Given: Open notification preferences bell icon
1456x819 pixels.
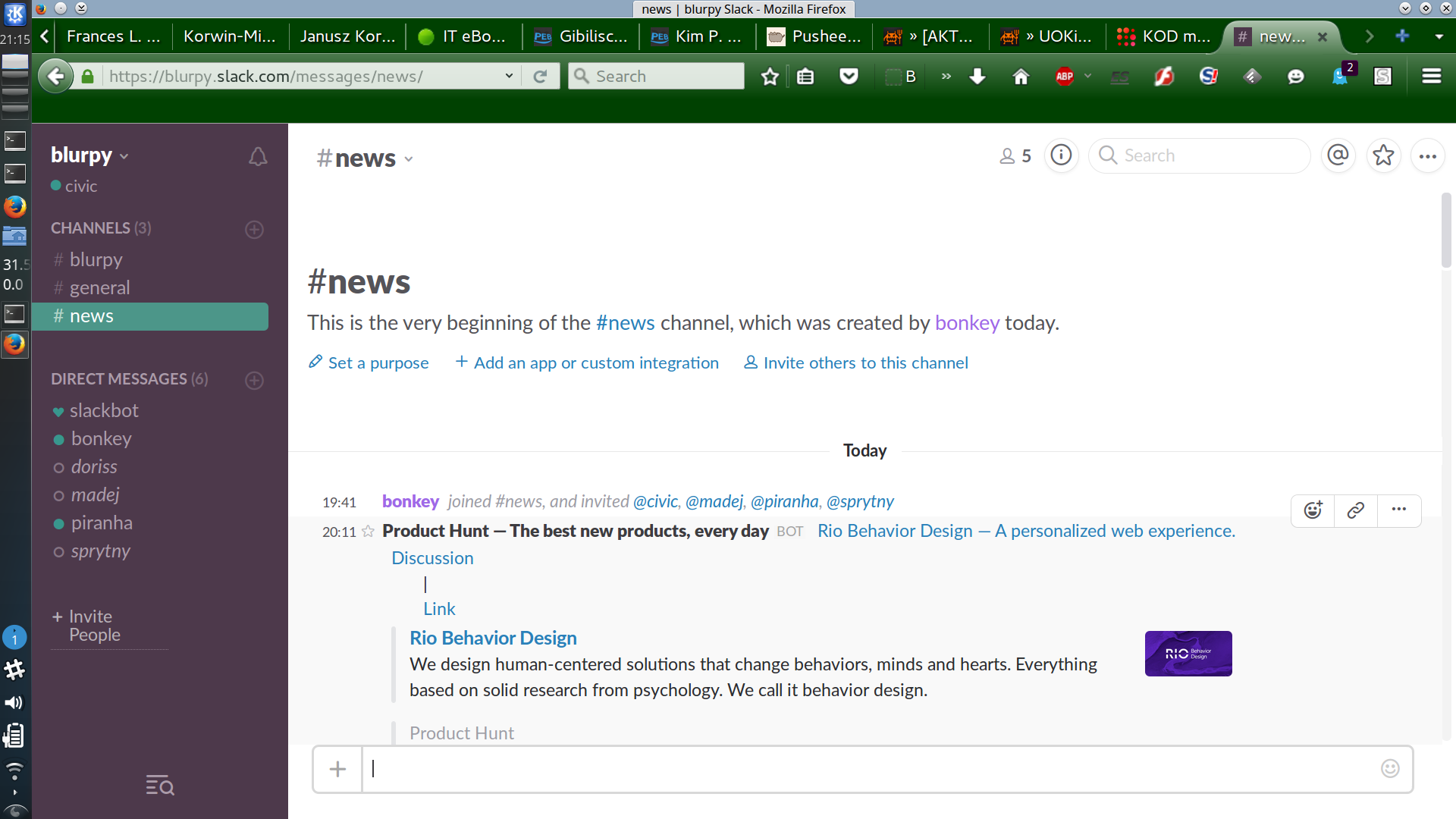Looking at the screenshot, I should click(x=258, y=156).
